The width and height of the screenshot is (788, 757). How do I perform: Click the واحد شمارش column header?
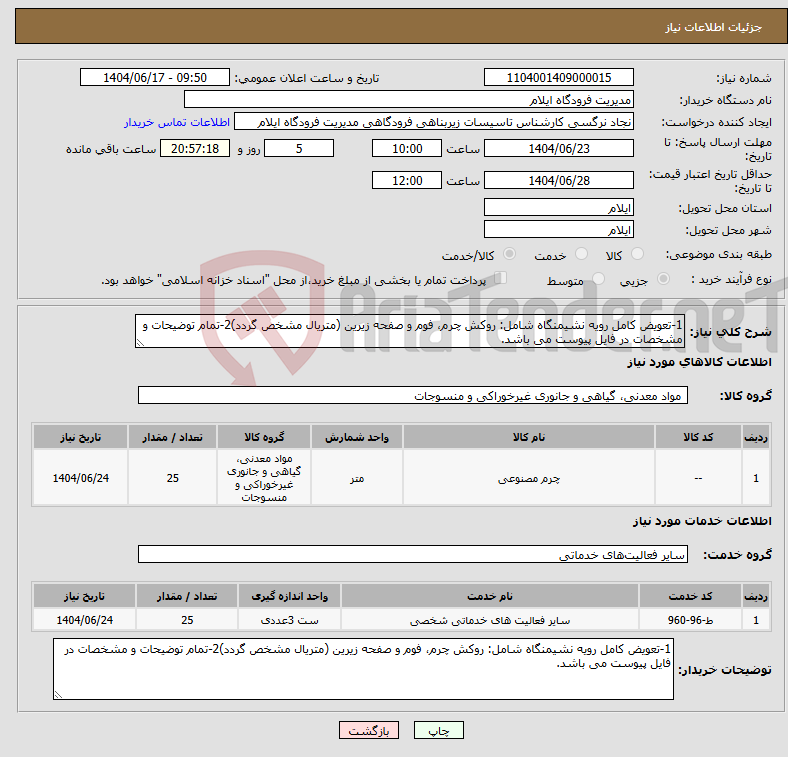click(357, 437)
